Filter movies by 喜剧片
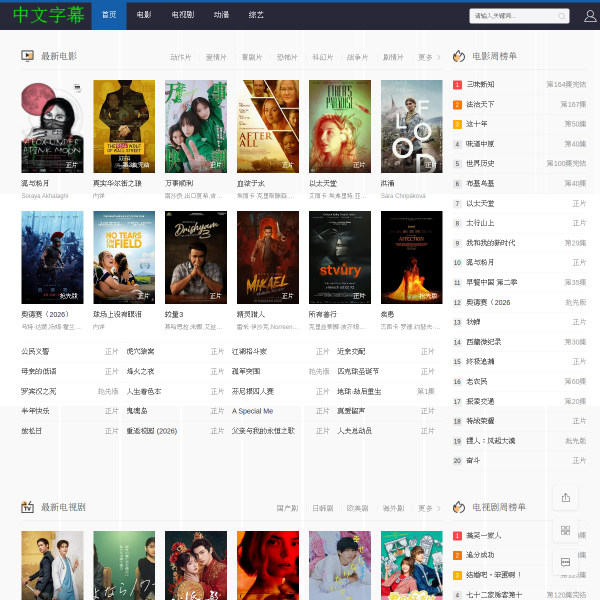The height and width of the screenshot is (600, 600). pyautogui.click(x=252, y=57)
